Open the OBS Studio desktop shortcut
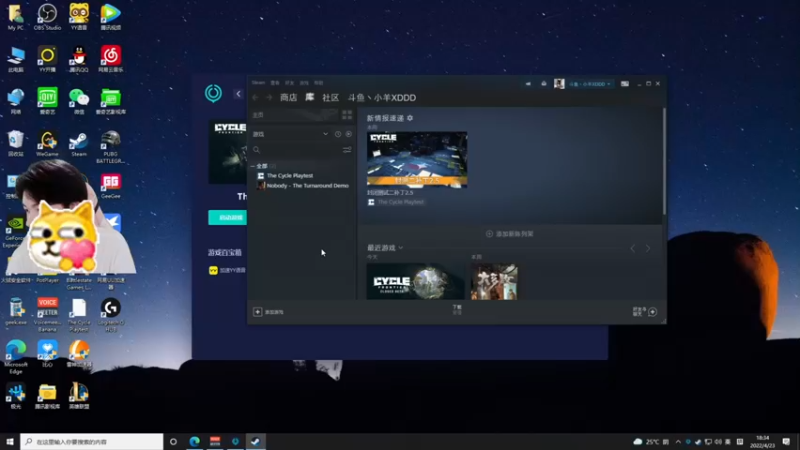Image resolution: width=800 pixels, height=450 pixels. tap(47, 17)
